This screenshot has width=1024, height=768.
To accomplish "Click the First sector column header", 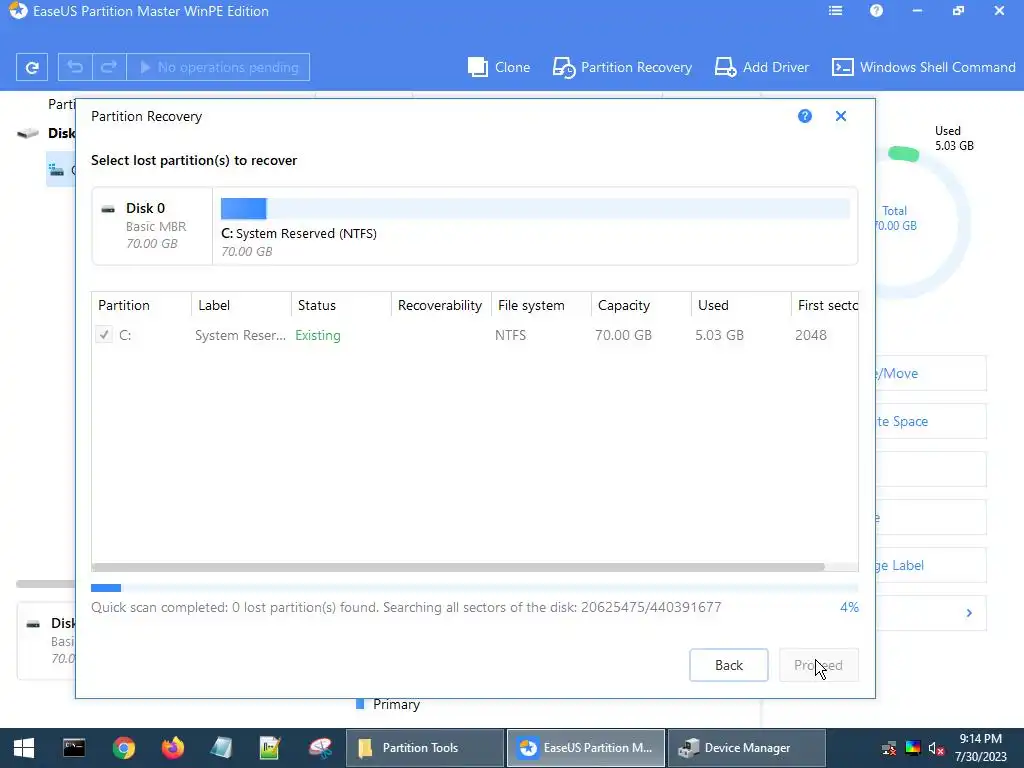I will pyautogui.click(x=825, y=305).
